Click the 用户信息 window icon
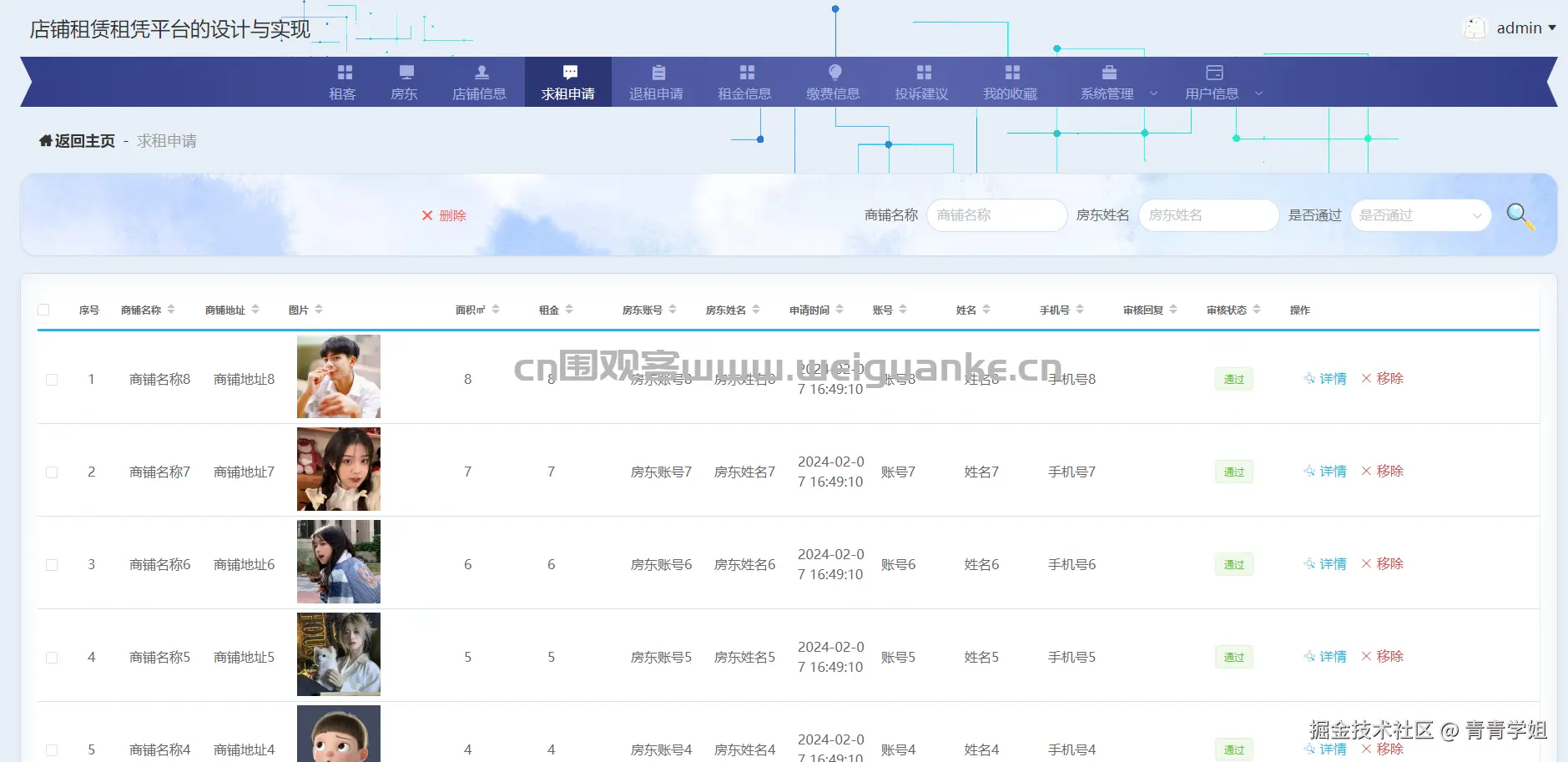1568x762 pixels. point(1214,73)
